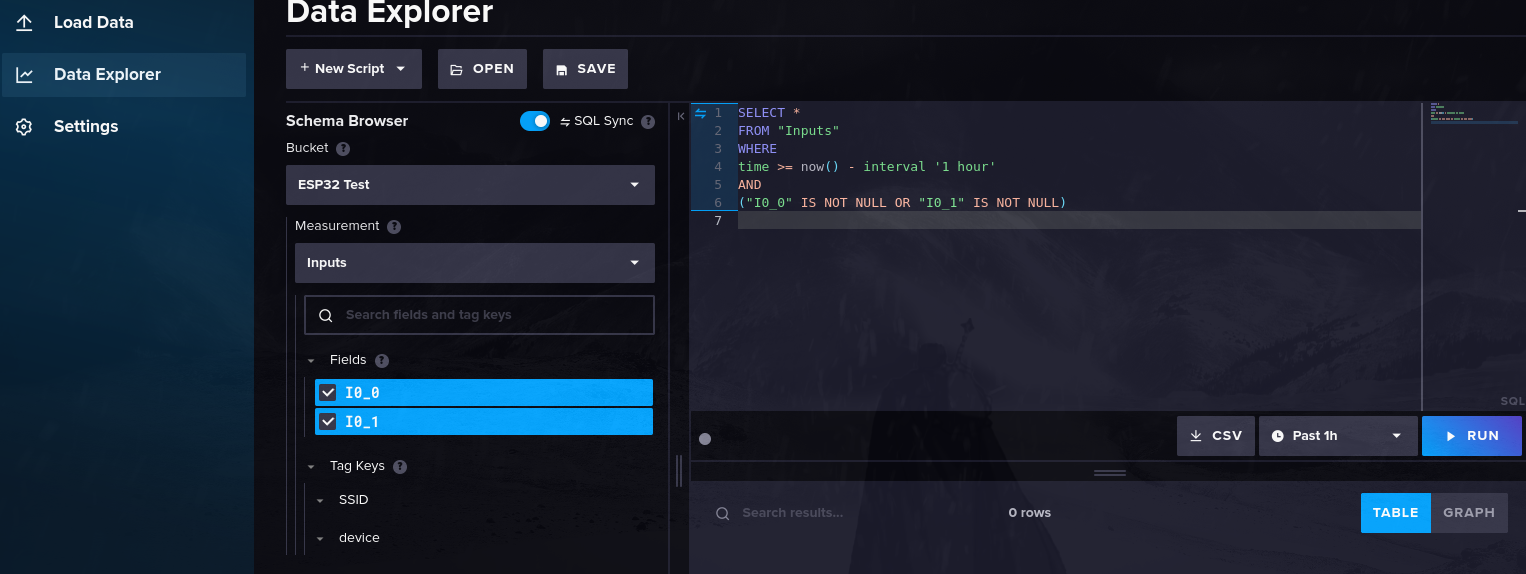Image resolution: width=1526 pixels, height=574 pixels.
Task: Click the SAVE script button
Action: (x=585, y=69)
